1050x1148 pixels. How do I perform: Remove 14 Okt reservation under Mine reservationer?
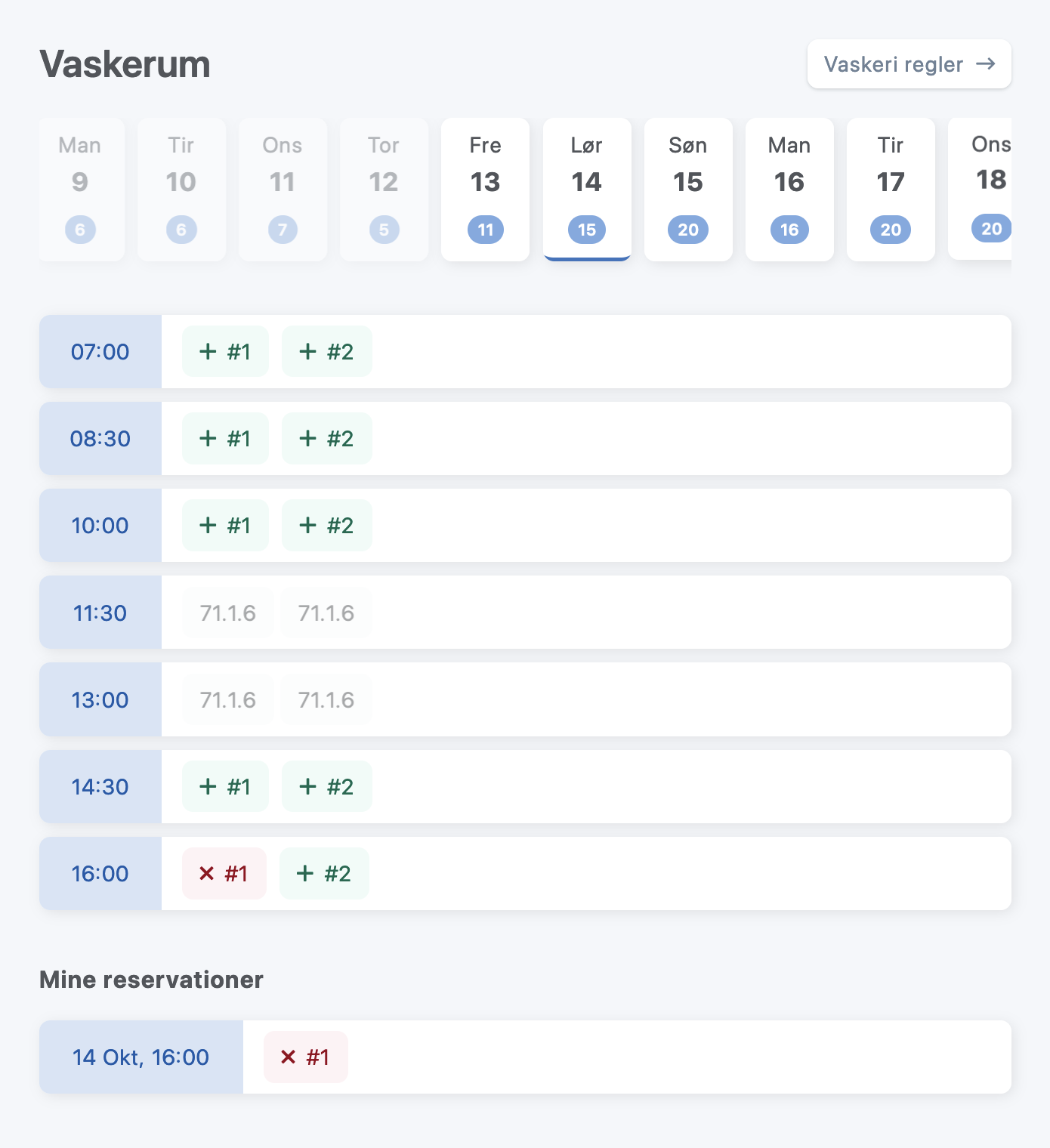tap(305, 1057)
